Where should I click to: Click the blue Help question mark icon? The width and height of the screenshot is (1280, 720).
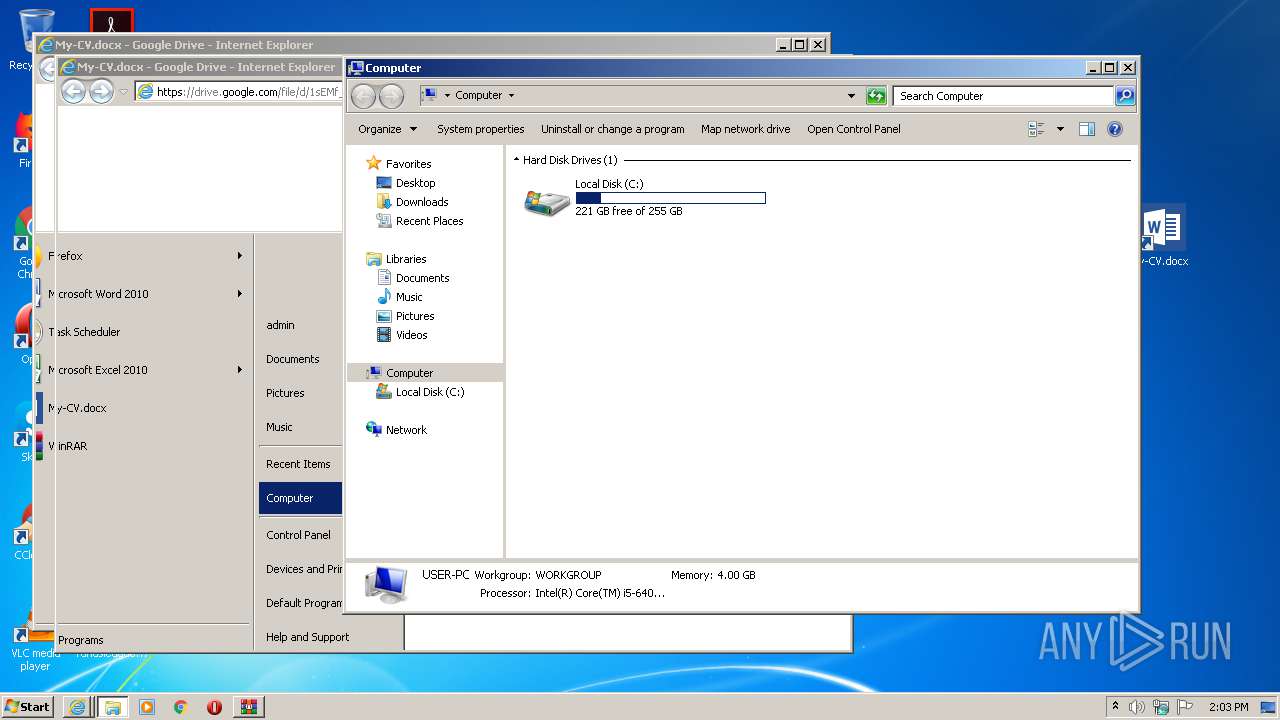click(1115, 129)
